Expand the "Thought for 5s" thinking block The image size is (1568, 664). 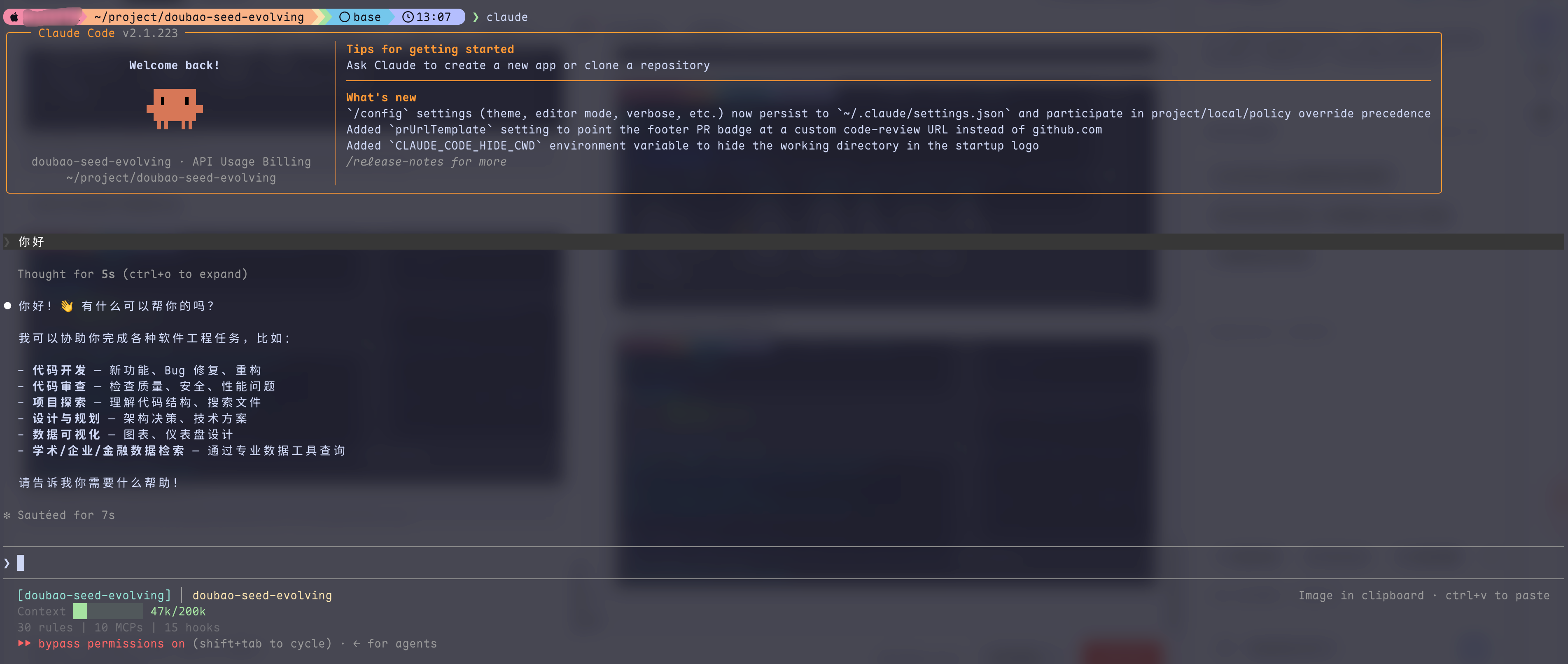pos(133,274)
